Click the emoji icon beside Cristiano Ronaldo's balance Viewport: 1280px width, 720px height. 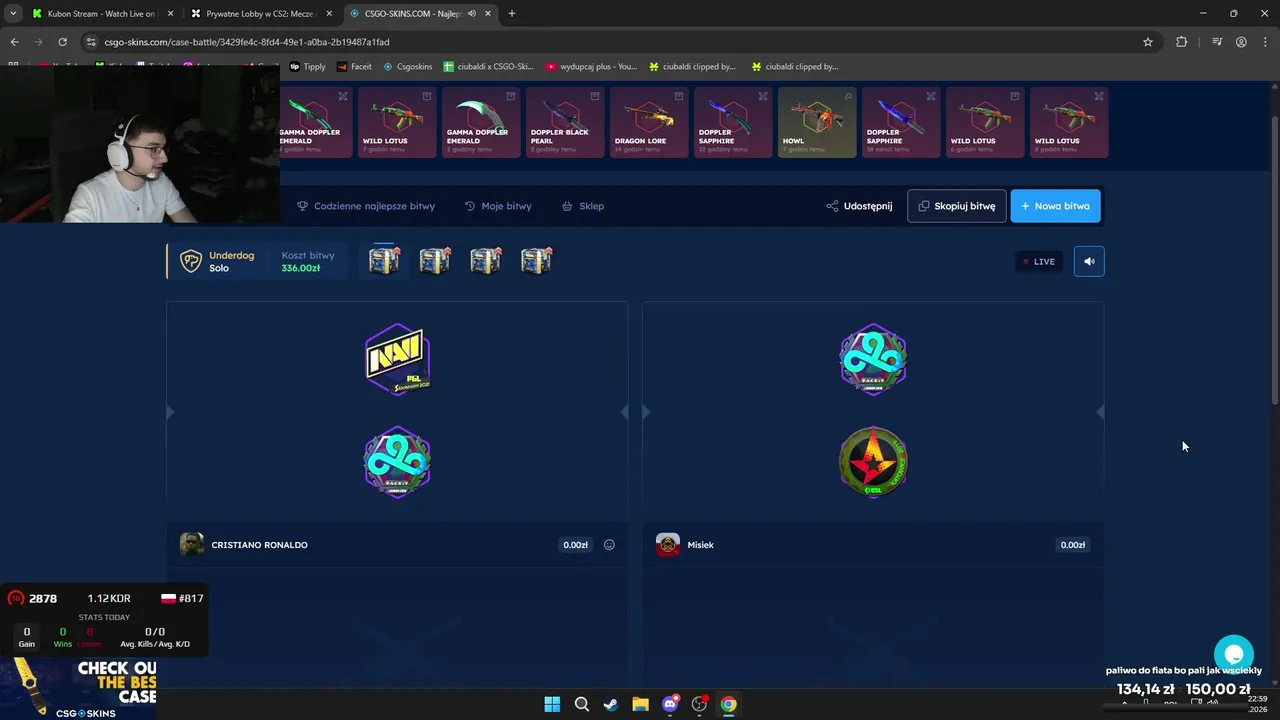tap(609, 545)
